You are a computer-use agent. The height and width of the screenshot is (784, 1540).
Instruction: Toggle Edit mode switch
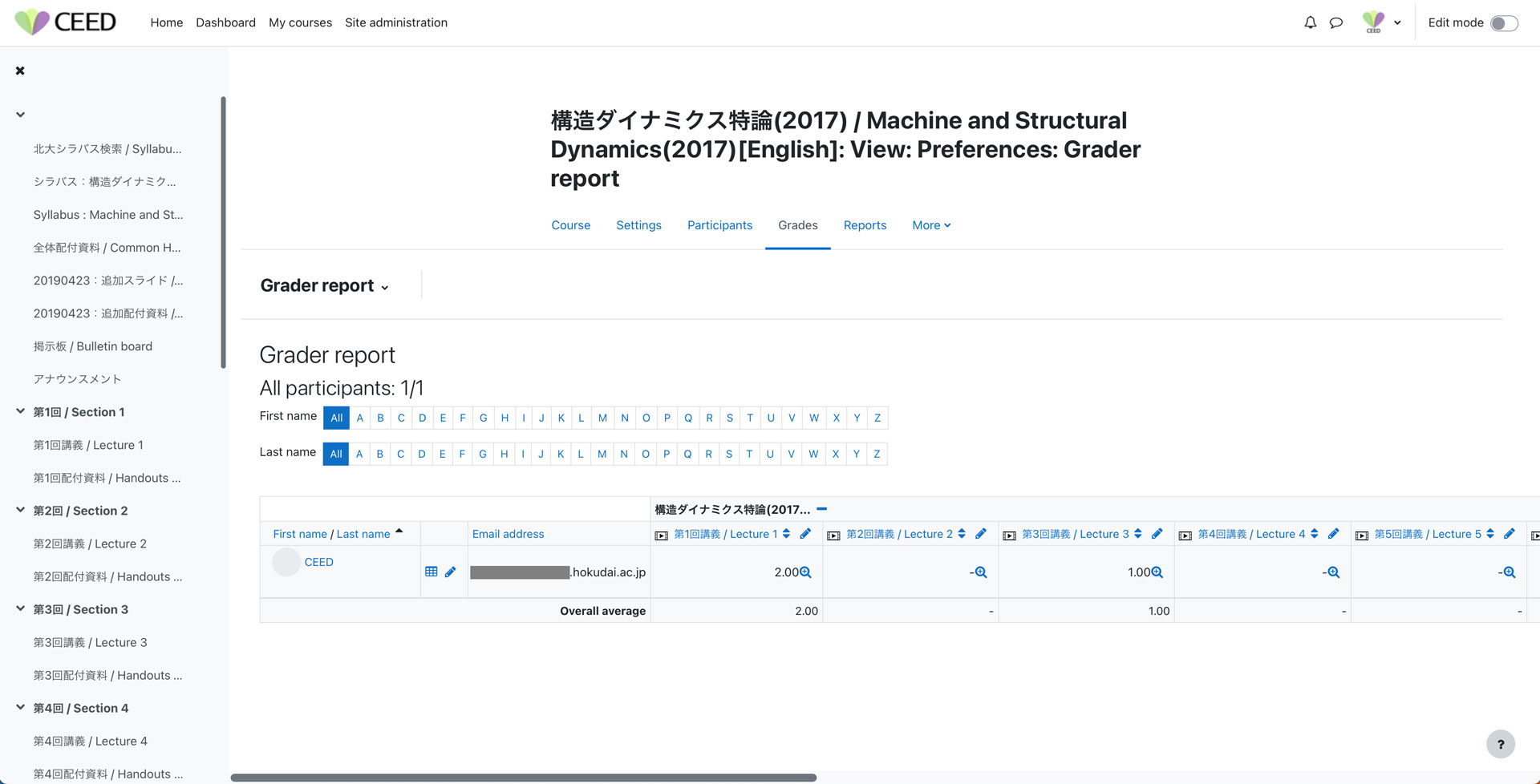(x=1503, y=23)
